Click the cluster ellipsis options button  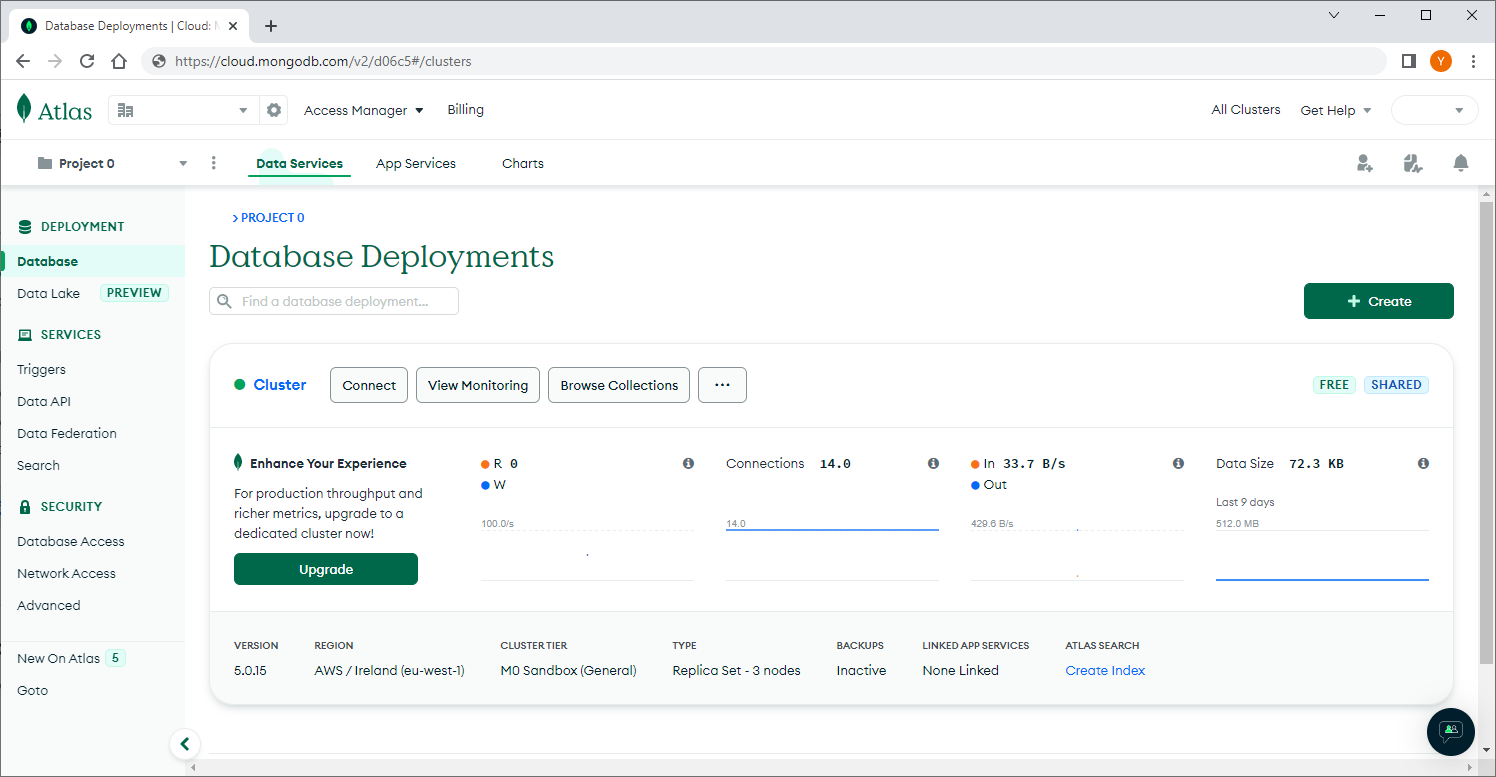[x=722, y=385]
